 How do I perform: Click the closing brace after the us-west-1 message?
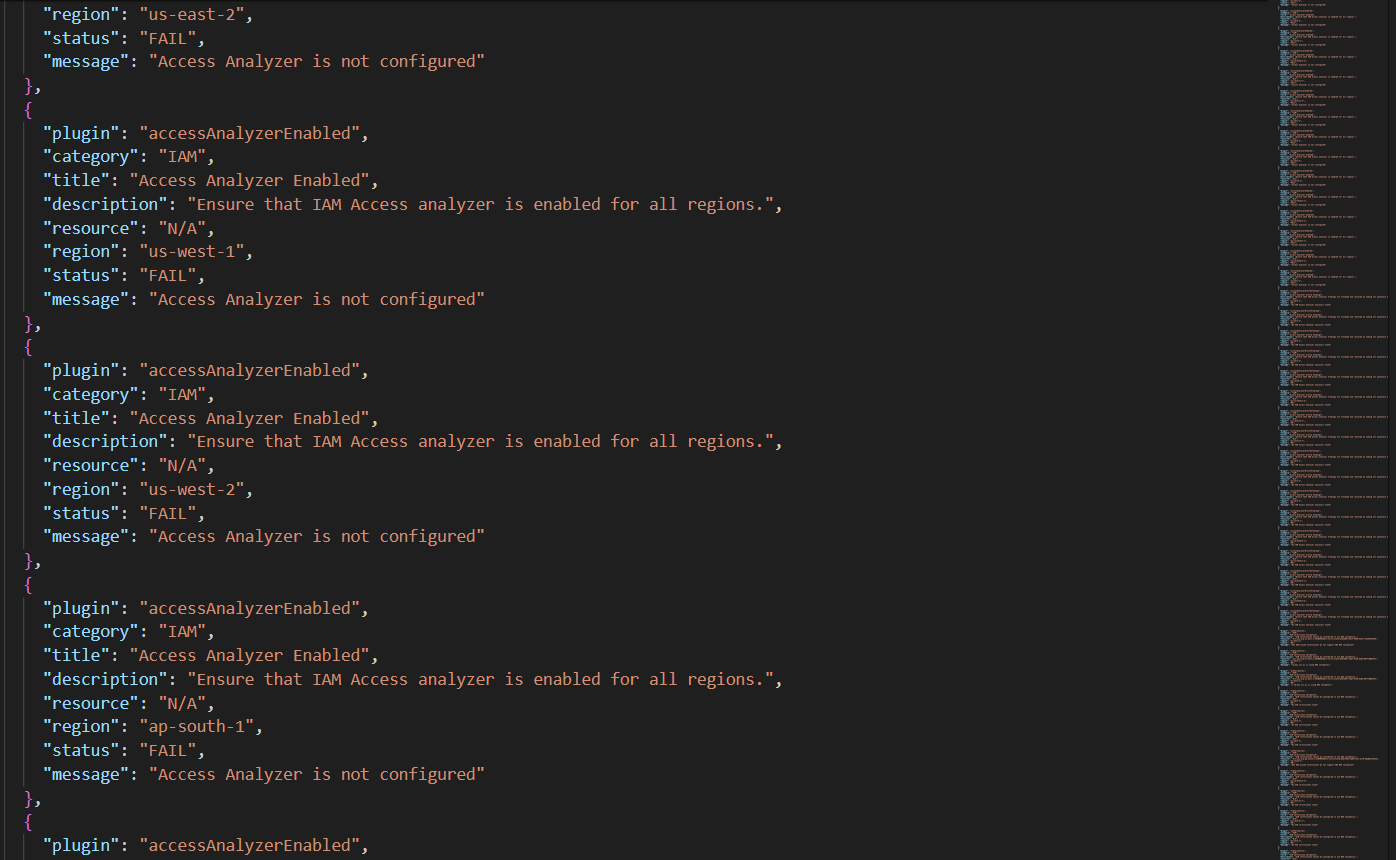(29, 323)
